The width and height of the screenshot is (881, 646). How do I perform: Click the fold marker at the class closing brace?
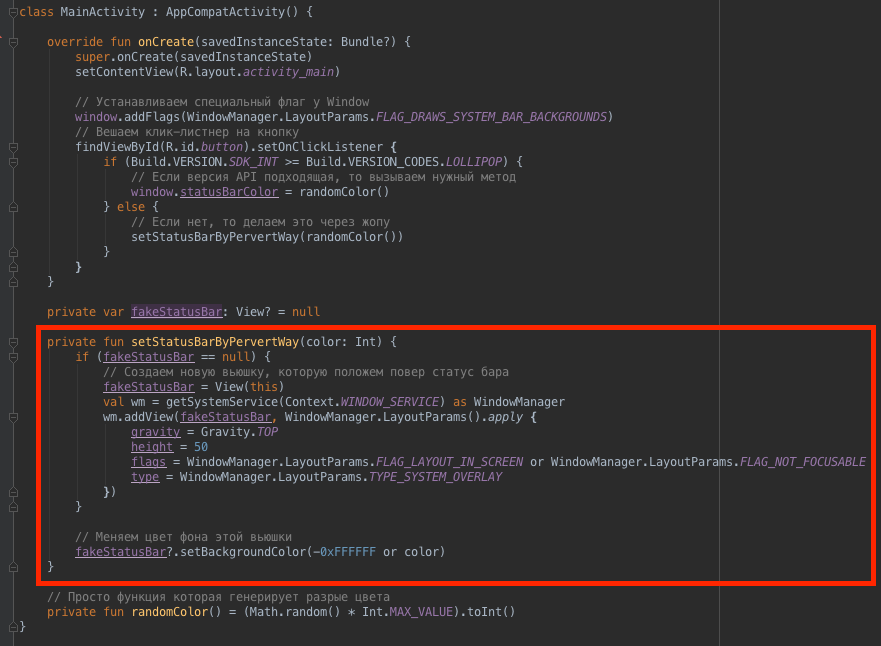[13, 627]
